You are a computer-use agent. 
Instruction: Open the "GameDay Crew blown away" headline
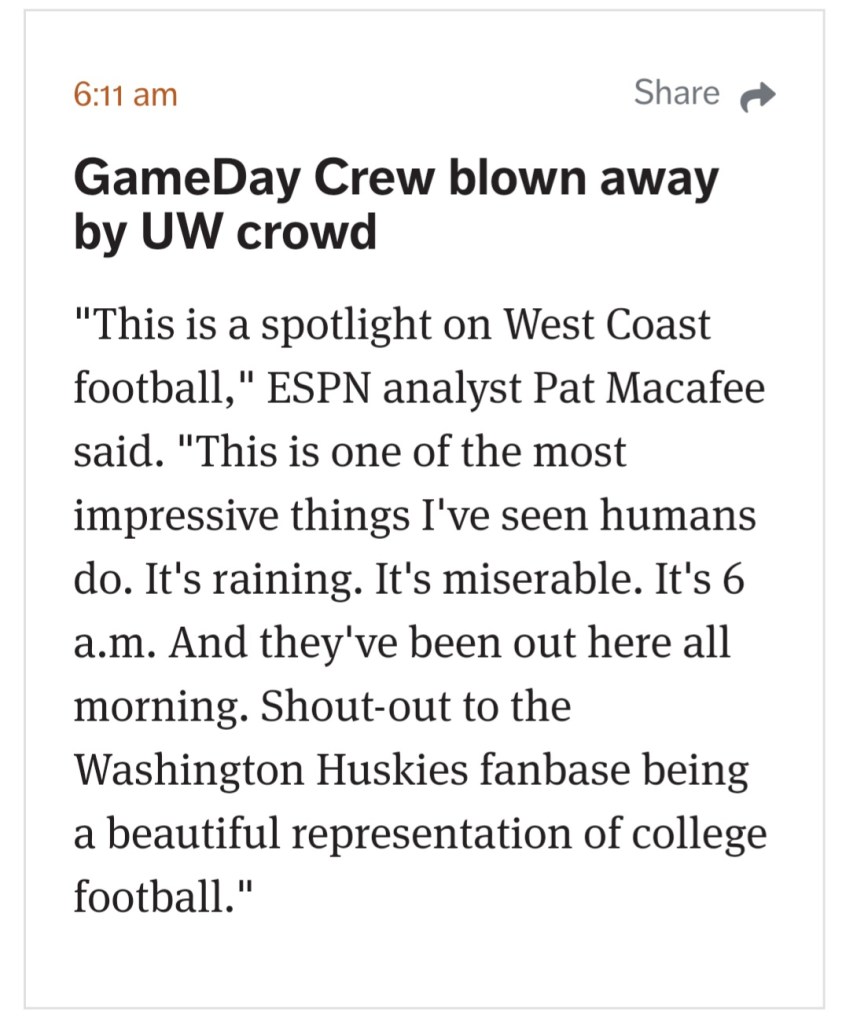[x=396, y=180]
